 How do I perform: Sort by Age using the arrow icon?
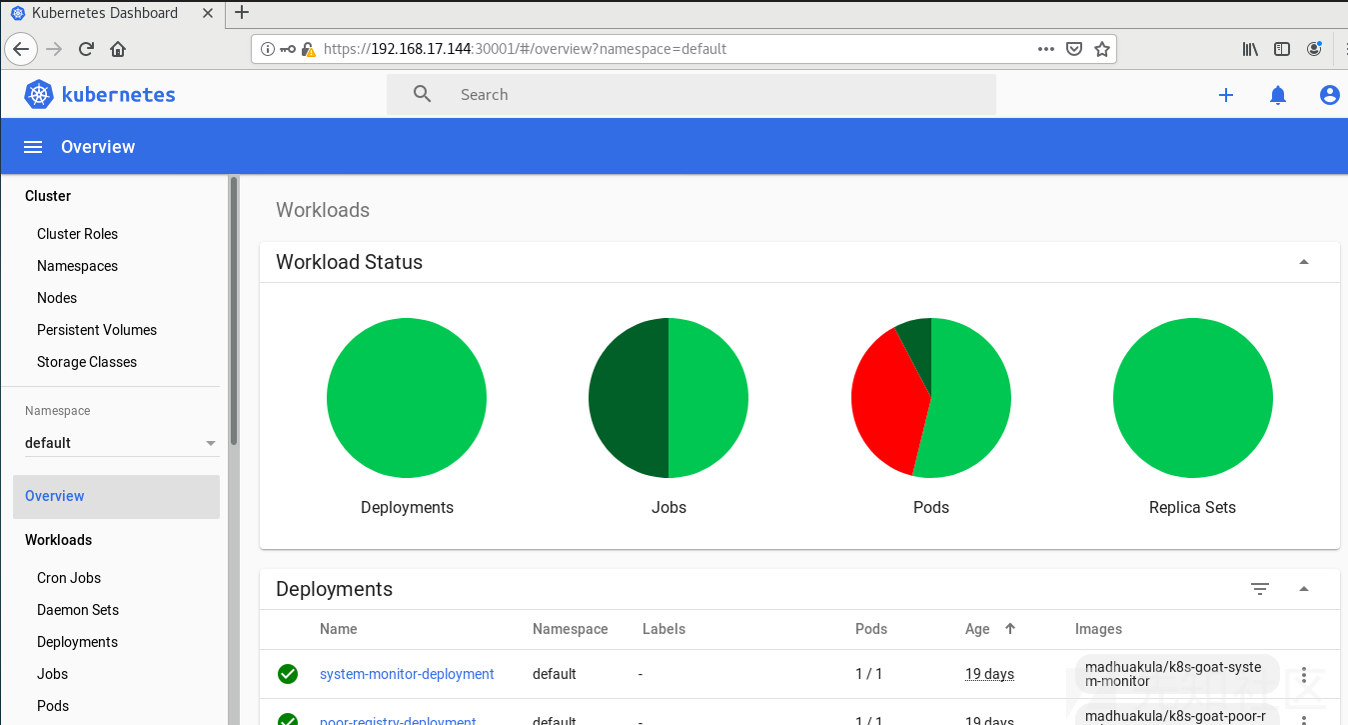[x=1010, y=629]
